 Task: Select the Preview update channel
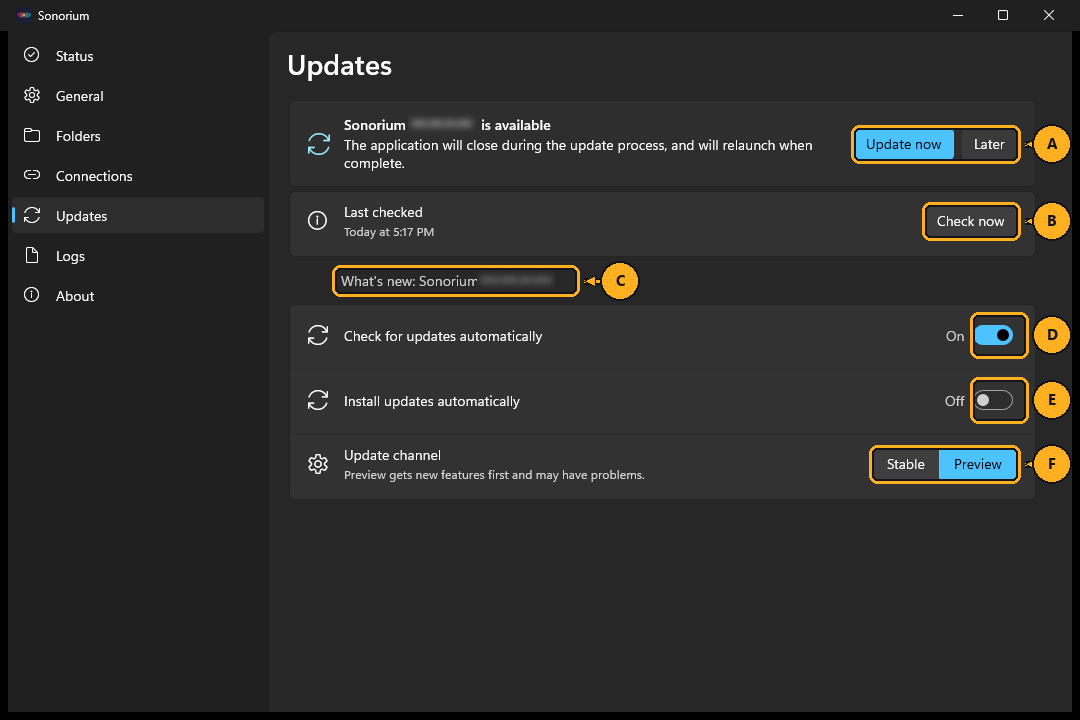pyautogui.click(x=977, y=464)
